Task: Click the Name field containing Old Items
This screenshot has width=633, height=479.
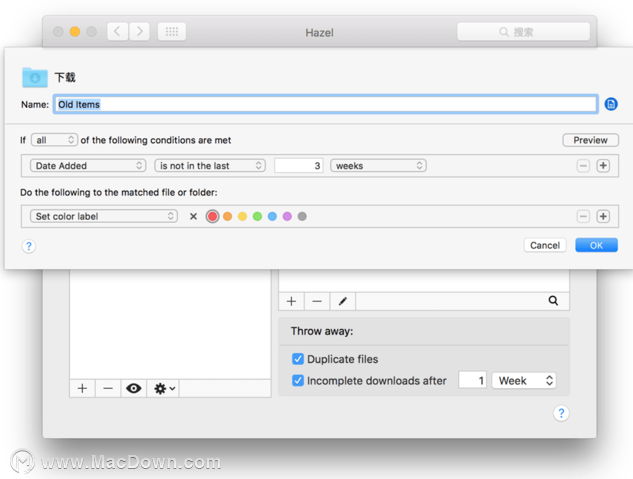Action: (325, 105)
